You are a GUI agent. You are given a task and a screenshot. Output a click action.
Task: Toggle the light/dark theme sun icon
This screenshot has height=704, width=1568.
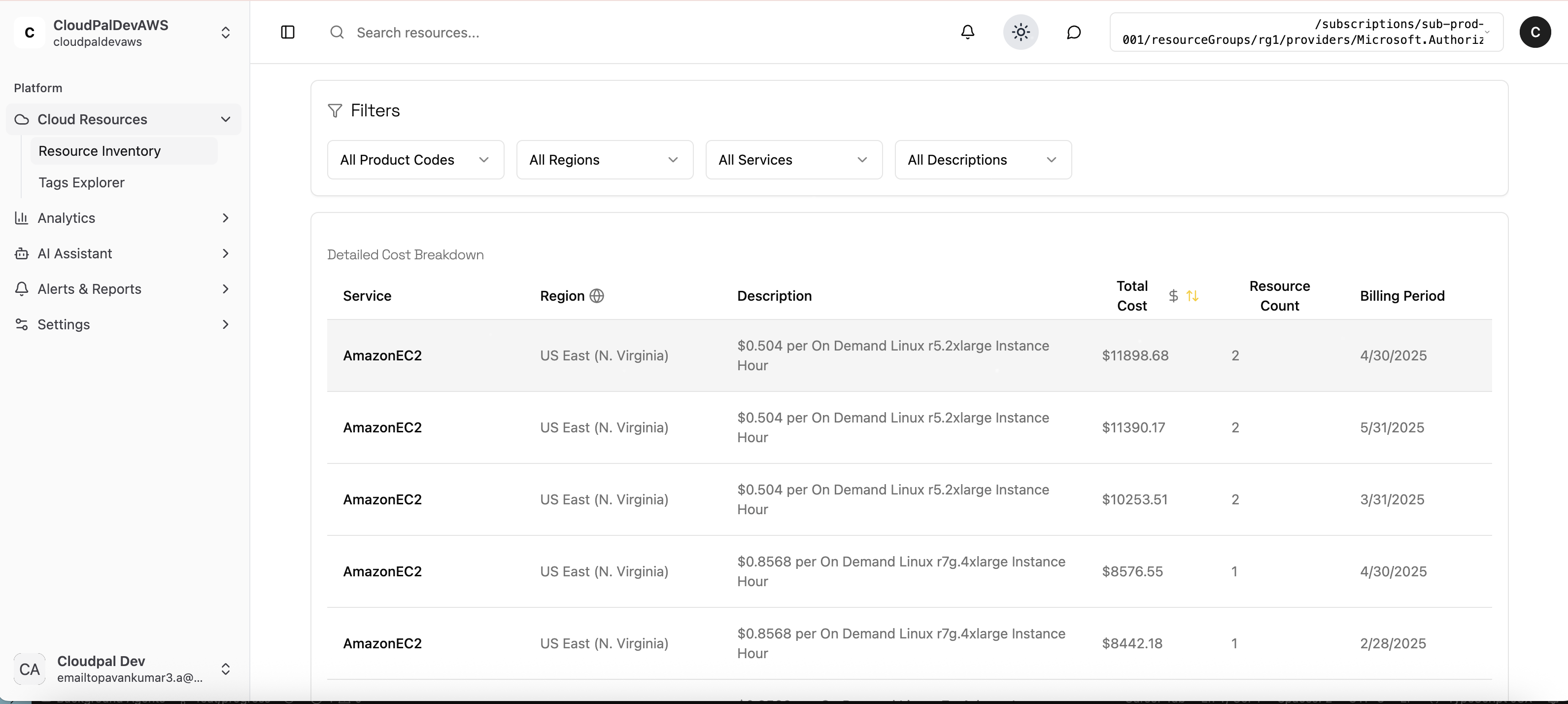1021,32
